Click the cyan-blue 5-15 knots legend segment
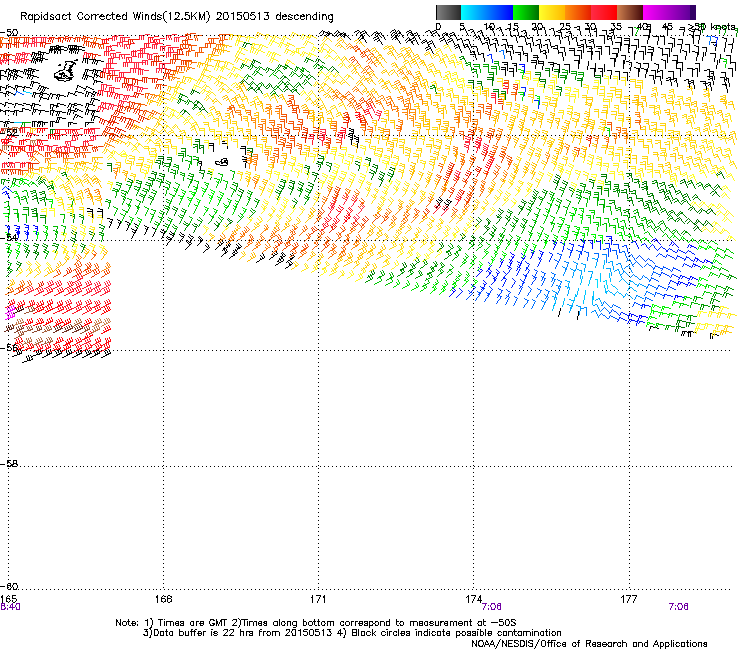This screenshot has width=740, height=650. [487, 12]
